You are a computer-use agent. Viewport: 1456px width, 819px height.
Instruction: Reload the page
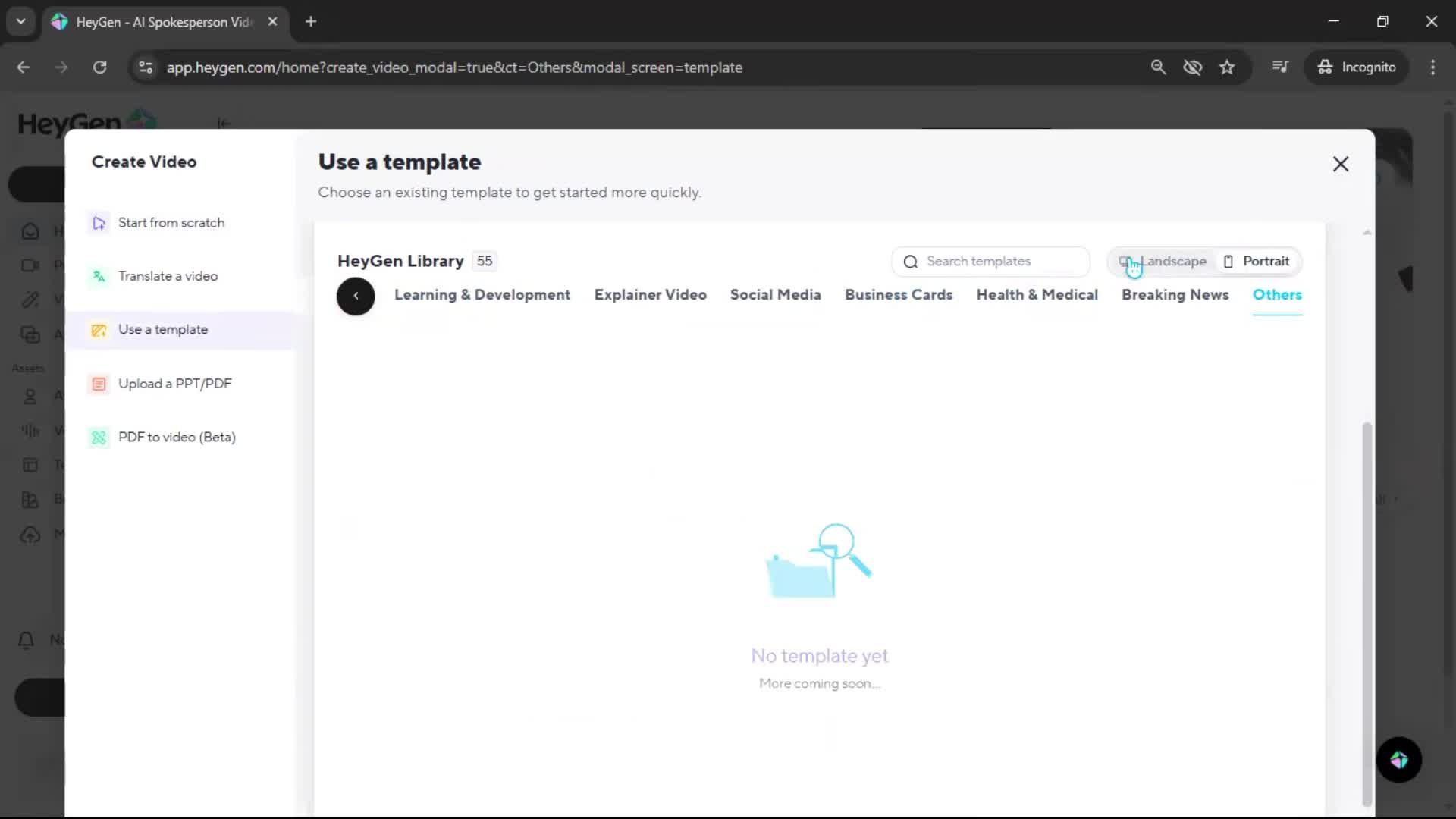pos(99,67)
